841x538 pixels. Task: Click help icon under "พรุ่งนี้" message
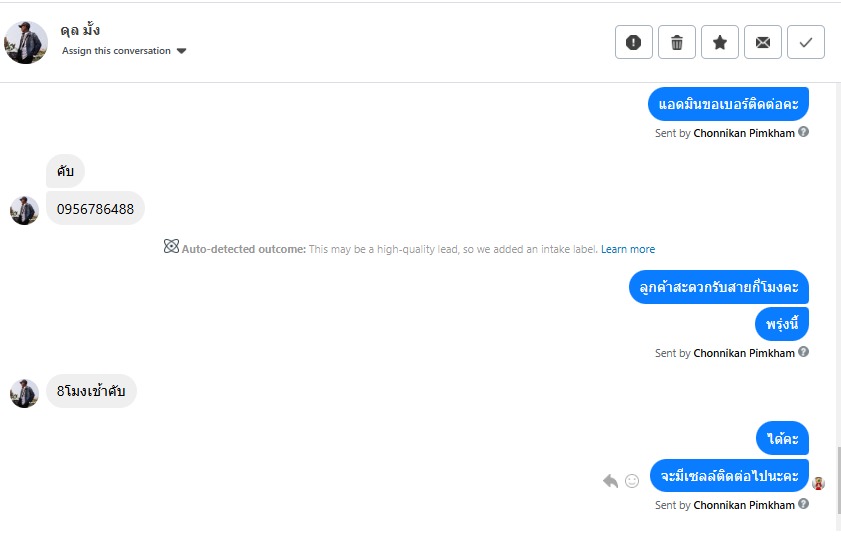pos(803,352)
